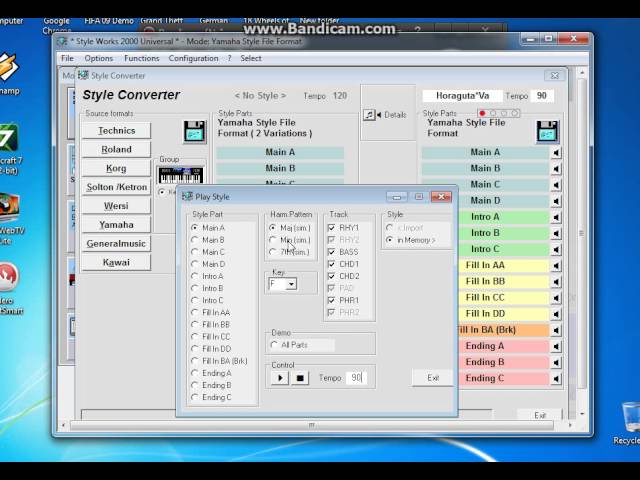Viewport: 640px width, 480px height.
Task: Play speaker icon for Ending C row
Action: (x=556, y=378)
